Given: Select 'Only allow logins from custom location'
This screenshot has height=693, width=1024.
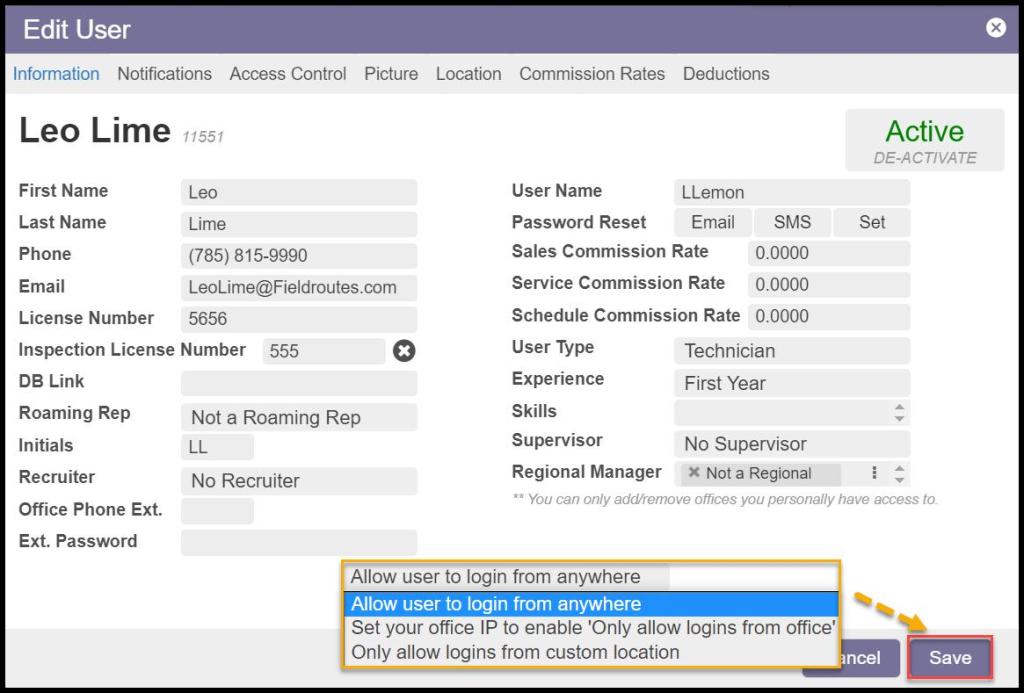Looking at the screenshot, I should click(x=515, y=652).
